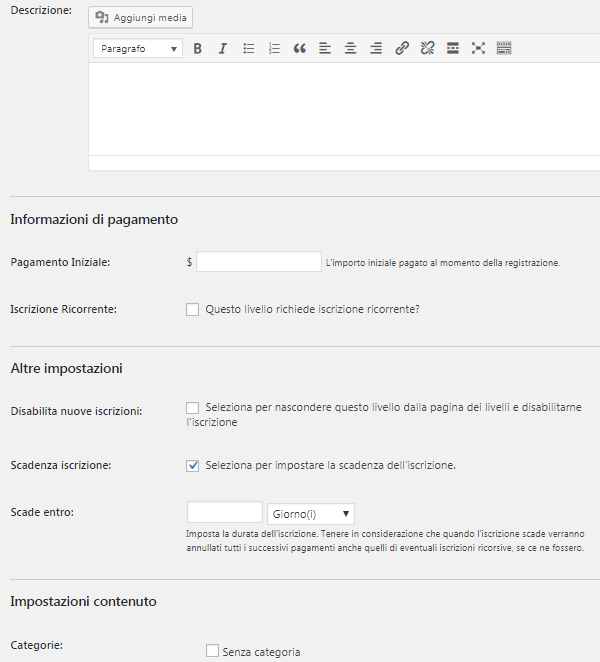Open the Paragrafo format dropdown
Screen dimensions: 600x662
138,48
